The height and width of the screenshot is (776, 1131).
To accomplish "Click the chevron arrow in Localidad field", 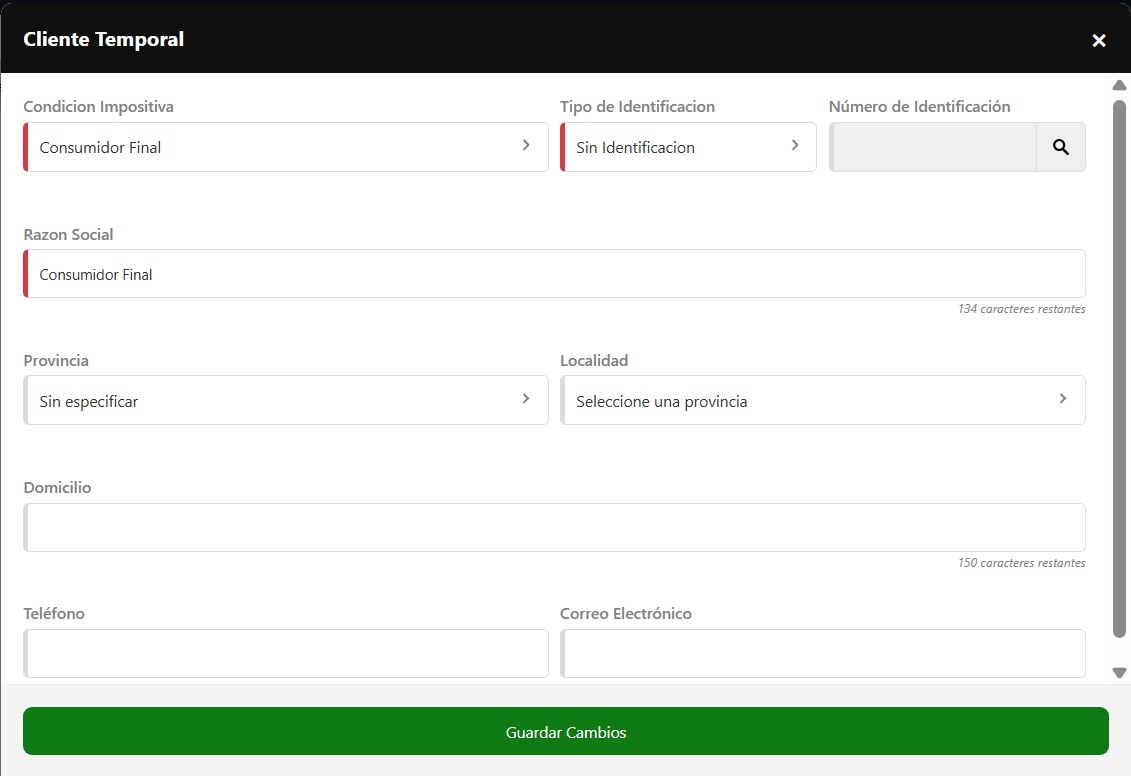I will [1062, 399].
